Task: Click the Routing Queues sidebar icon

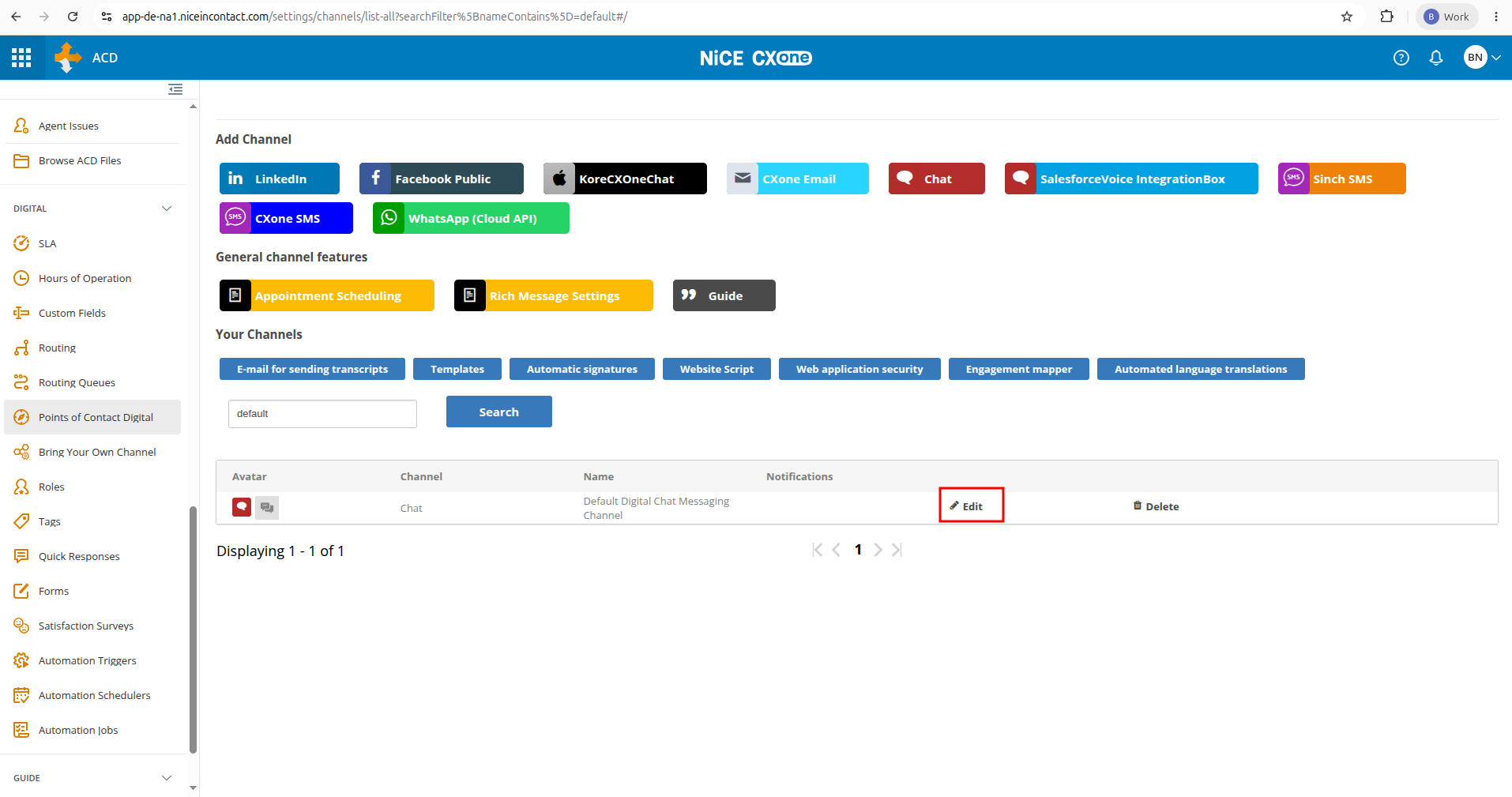Action: [x=21, y=382]
